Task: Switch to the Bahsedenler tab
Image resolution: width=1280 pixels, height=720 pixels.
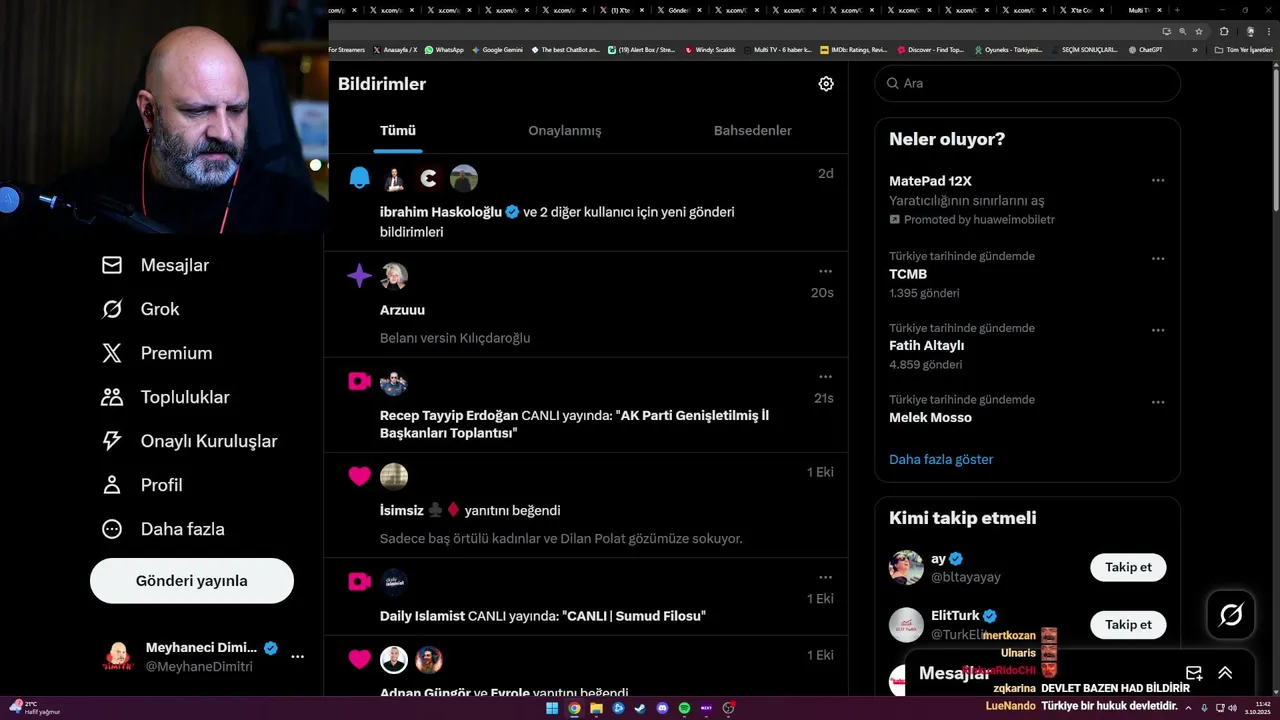Action: (x=753, y=131)
